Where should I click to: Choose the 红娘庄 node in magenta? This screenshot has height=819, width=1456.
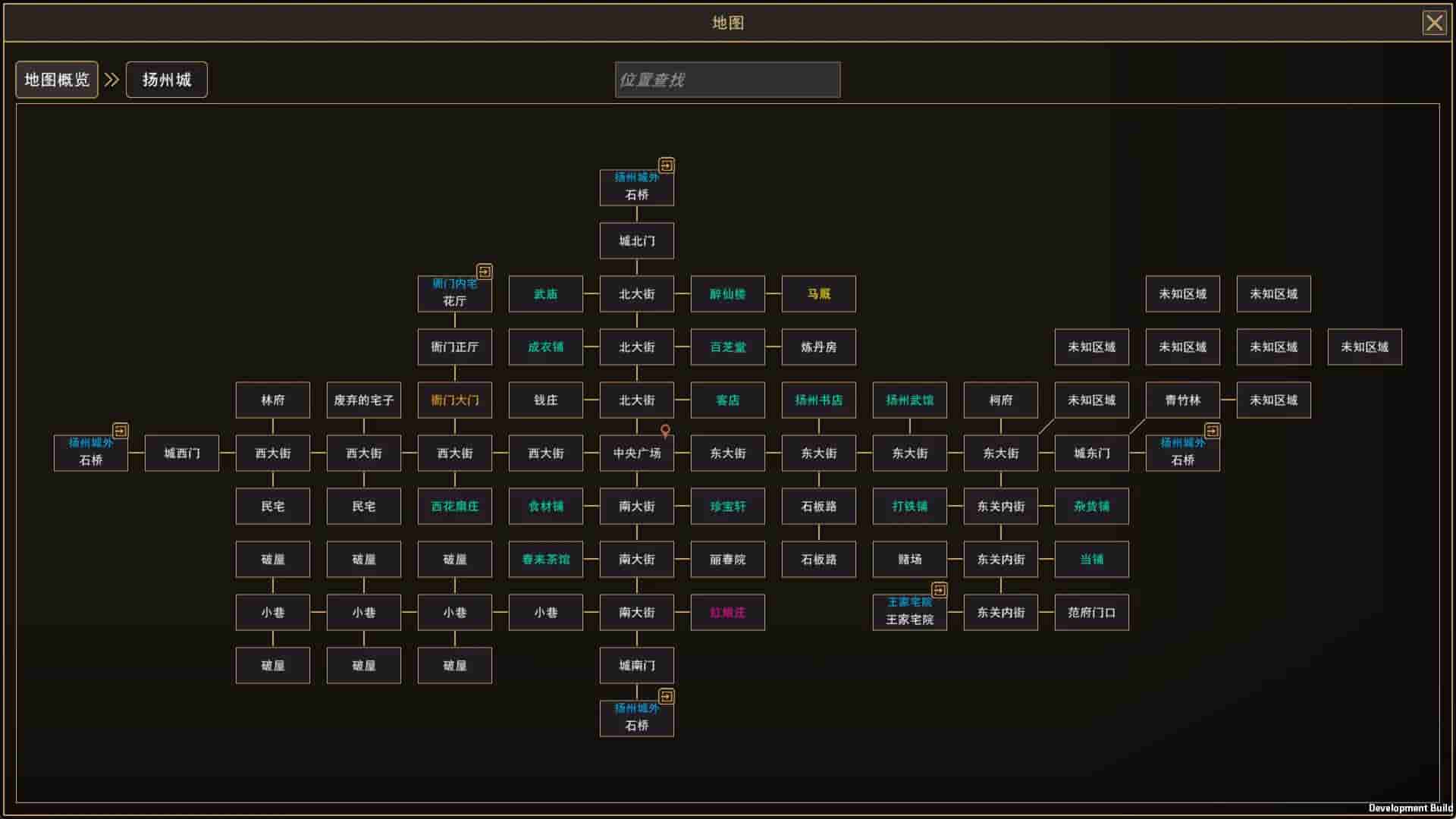[727, 613]
